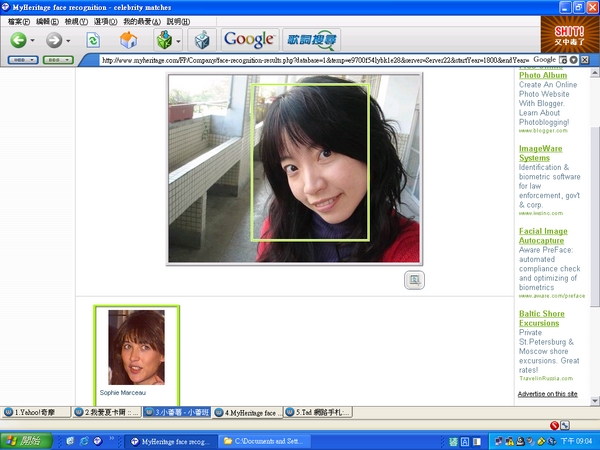Switch to the highlighted third browser tab
Image resolution: width=600 pixels, height=450 pixels.
(x=177, y=412)
